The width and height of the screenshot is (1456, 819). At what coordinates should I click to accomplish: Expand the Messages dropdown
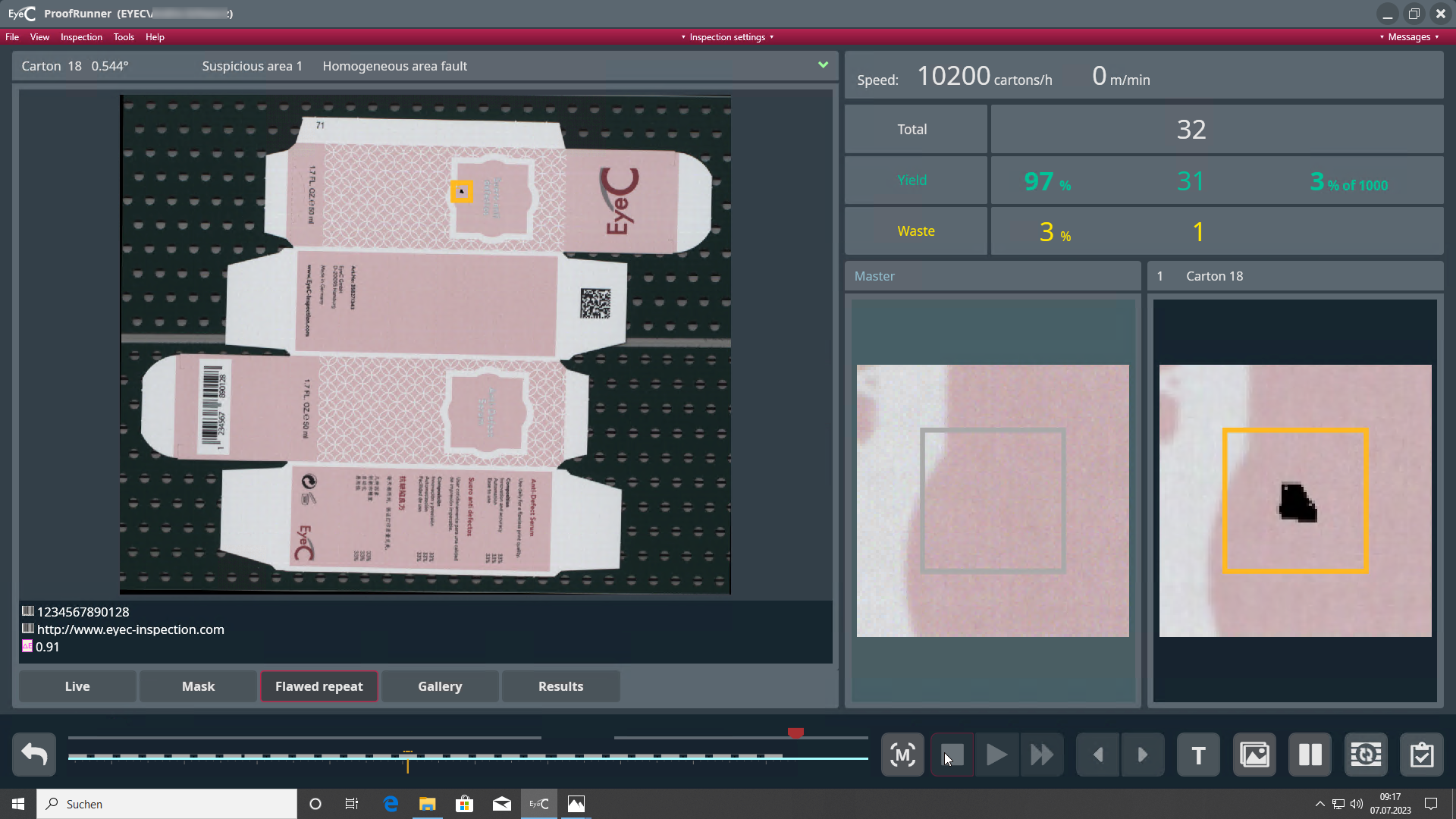pyautogui.click(x=1409, y=36)
